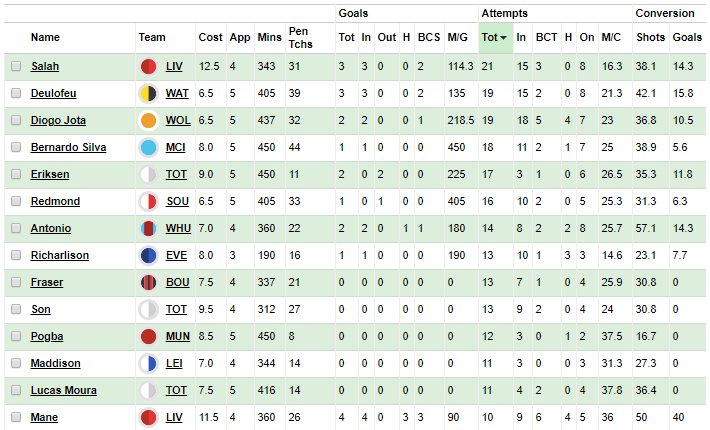Click the sky-blue Man City badge icon
This screenshot has width=710, height=430.
[x=149, y=148]
